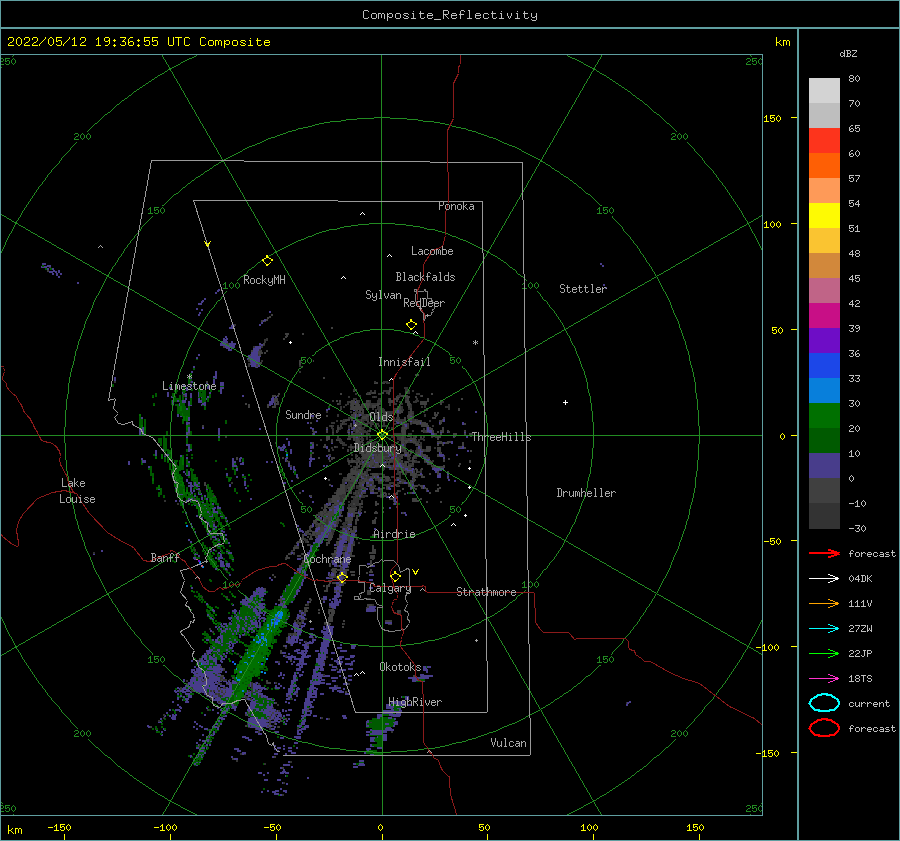Image resolution: width=900 pixels, height=841 pixels.
Task: Pick the magenta swatch in dBZ scale
Action: [824, 316]
